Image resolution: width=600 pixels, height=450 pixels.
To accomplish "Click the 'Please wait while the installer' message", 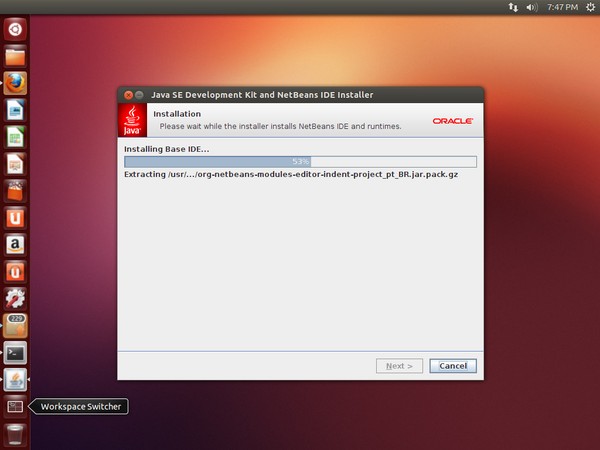I will click(x=280, y=126).
